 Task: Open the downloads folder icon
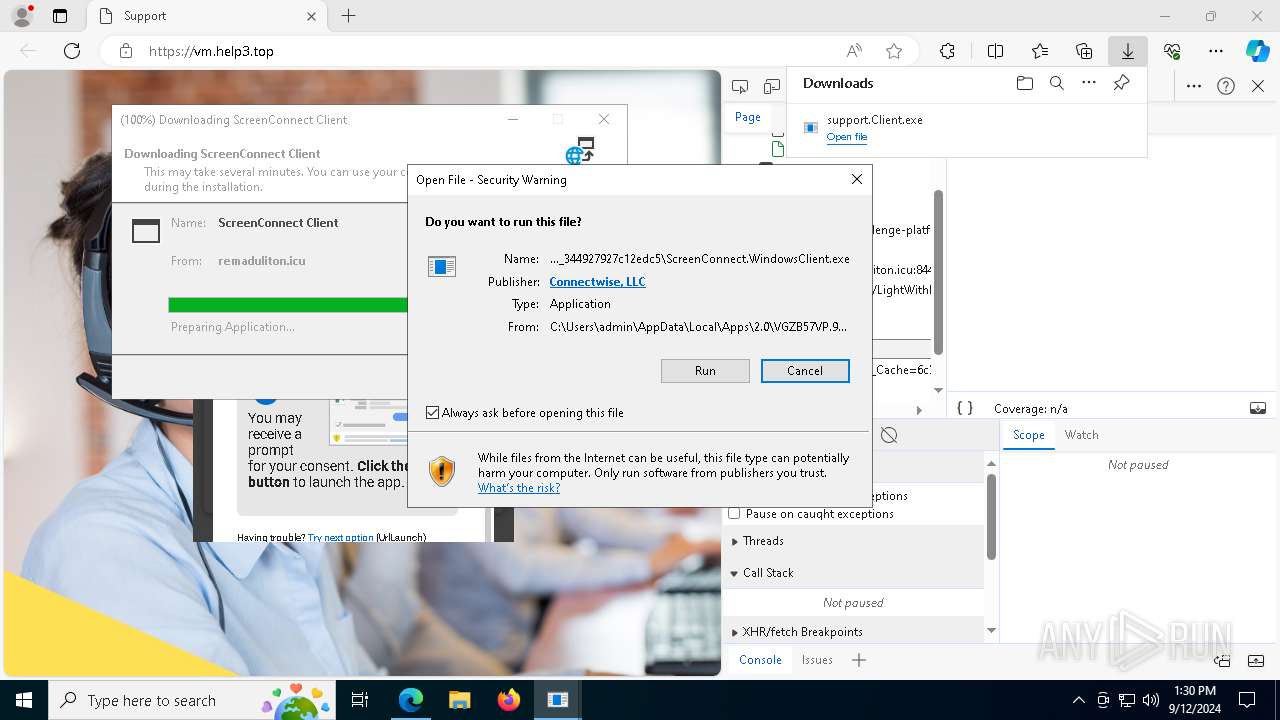click(1024, 84)
